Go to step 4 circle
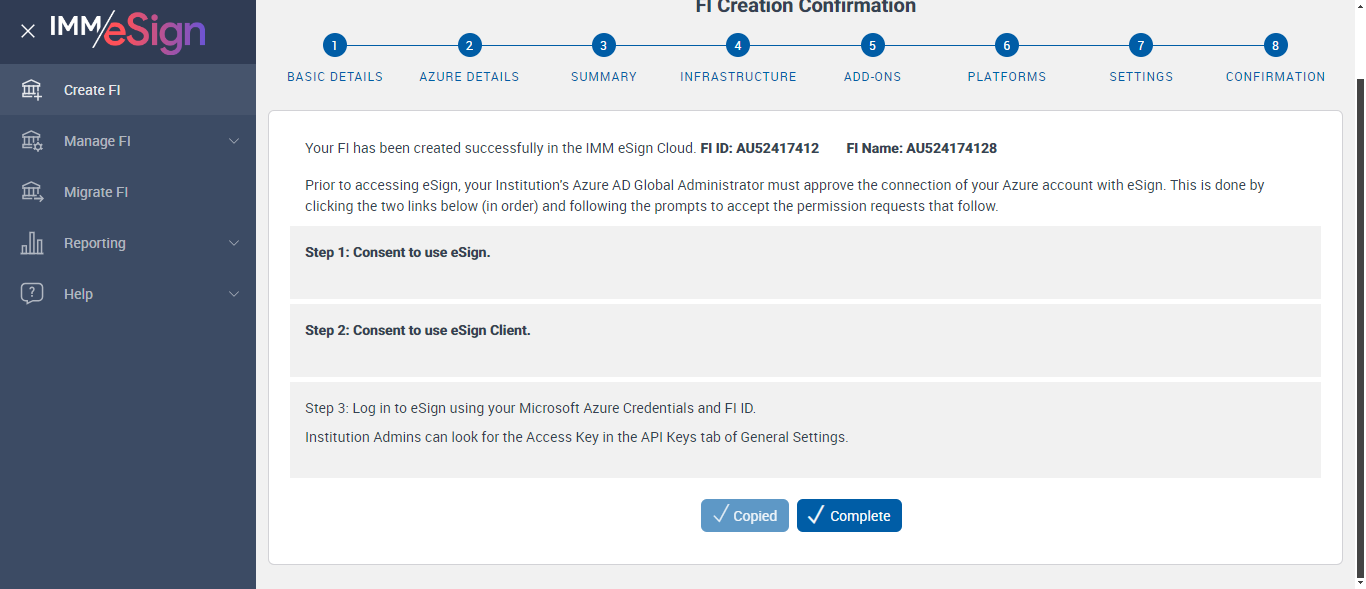Image resolution: width=1366 pixels, height=589 pixels. tap(738, 45)
